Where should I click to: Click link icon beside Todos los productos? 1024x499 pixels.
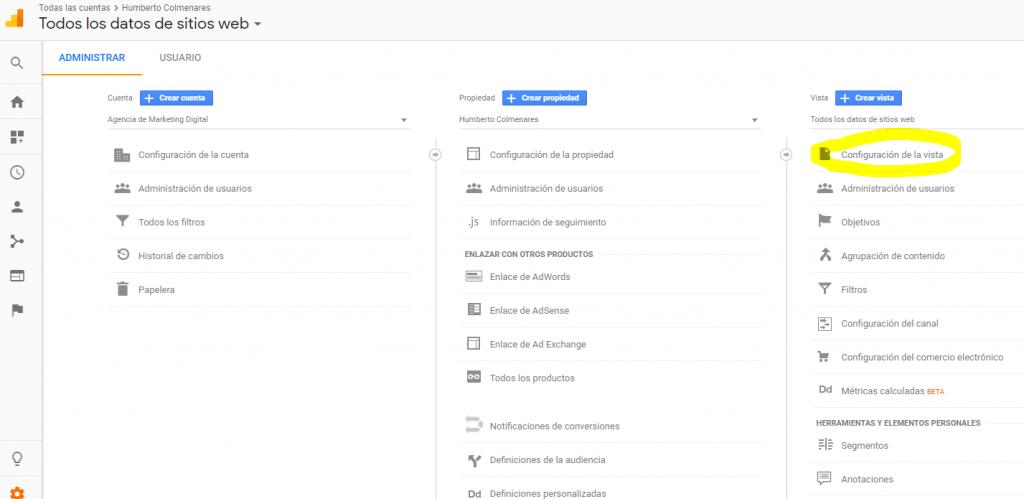(x=473, y=377)
